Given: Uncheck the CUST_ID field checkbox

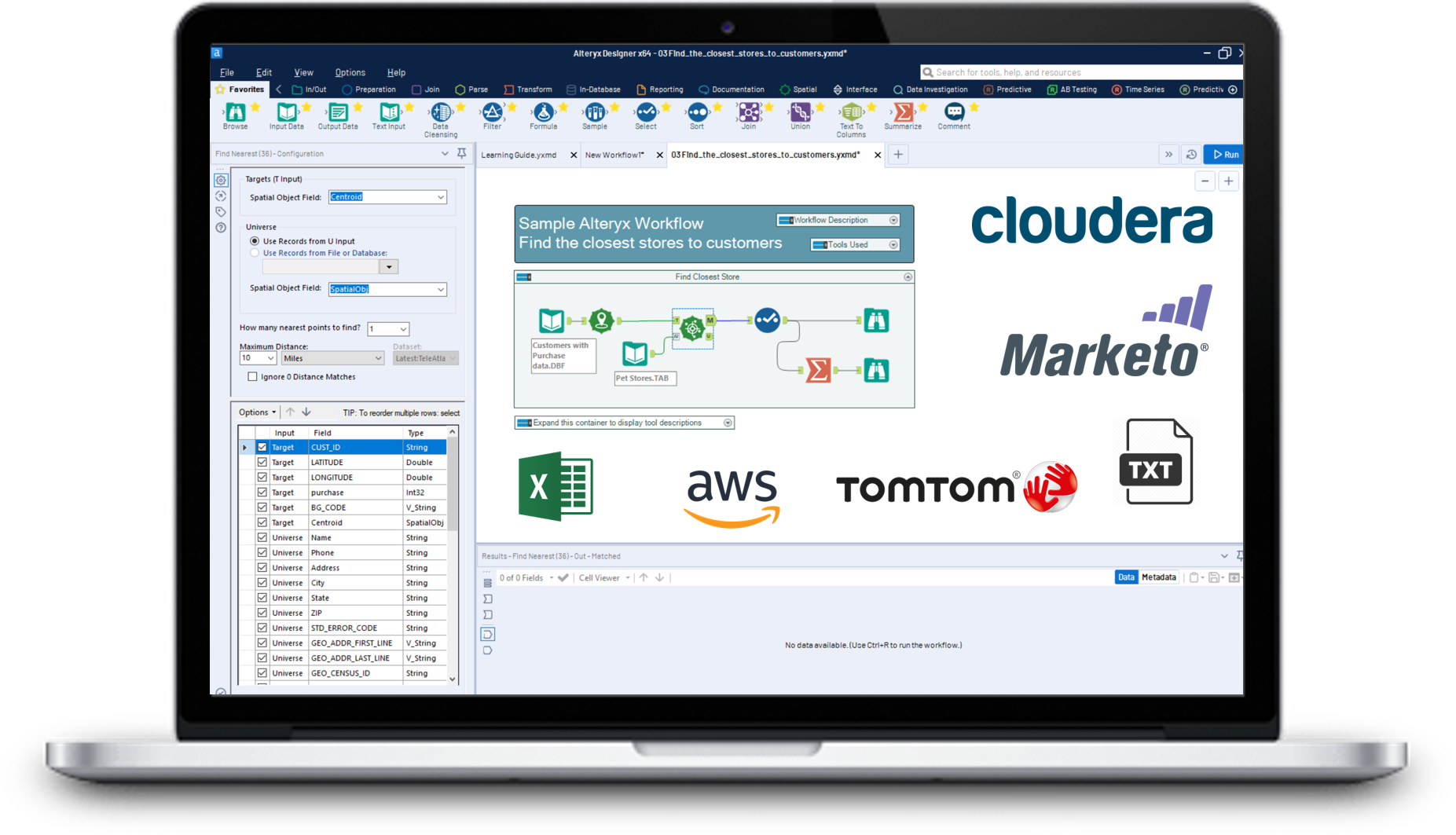Looking at the screenshot, I should (262, 447).
